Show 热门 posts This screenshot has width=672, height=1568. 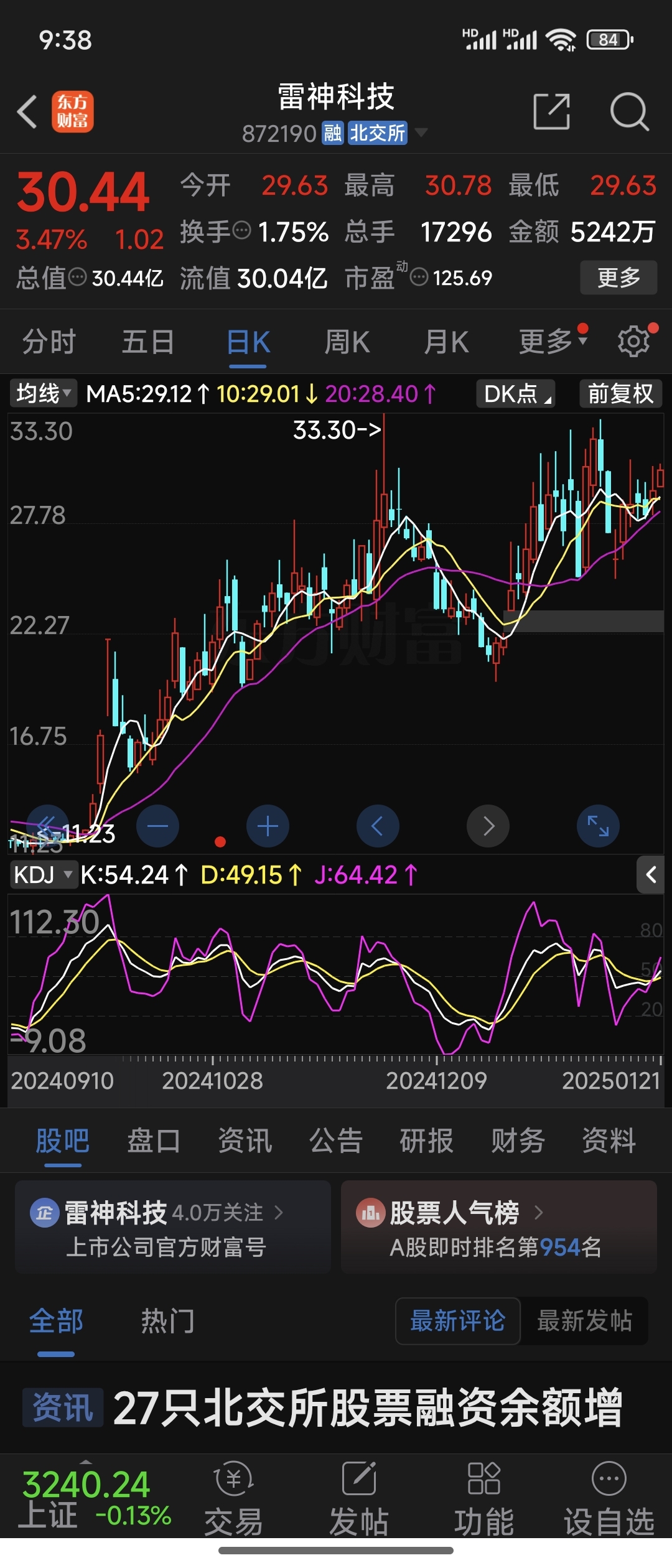(167, 1321)
